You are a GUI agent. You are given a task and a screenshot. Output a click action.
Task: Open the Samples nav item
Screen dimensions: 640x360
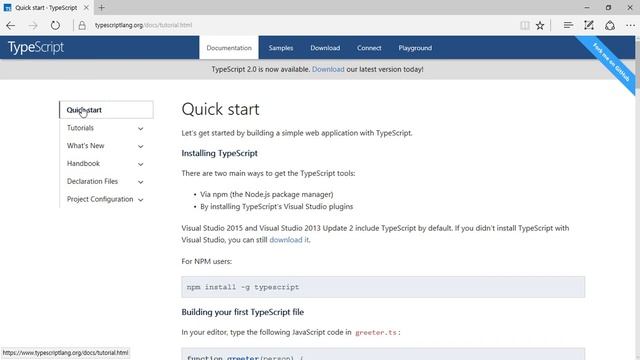click(281, 48)
